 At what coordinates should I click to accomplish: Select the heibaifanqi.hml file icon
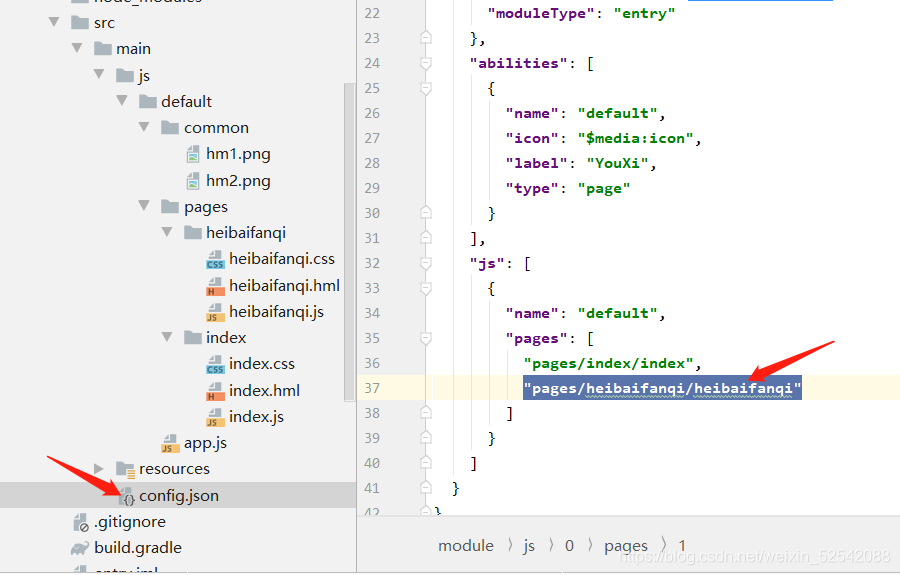(x=215, y=286)
